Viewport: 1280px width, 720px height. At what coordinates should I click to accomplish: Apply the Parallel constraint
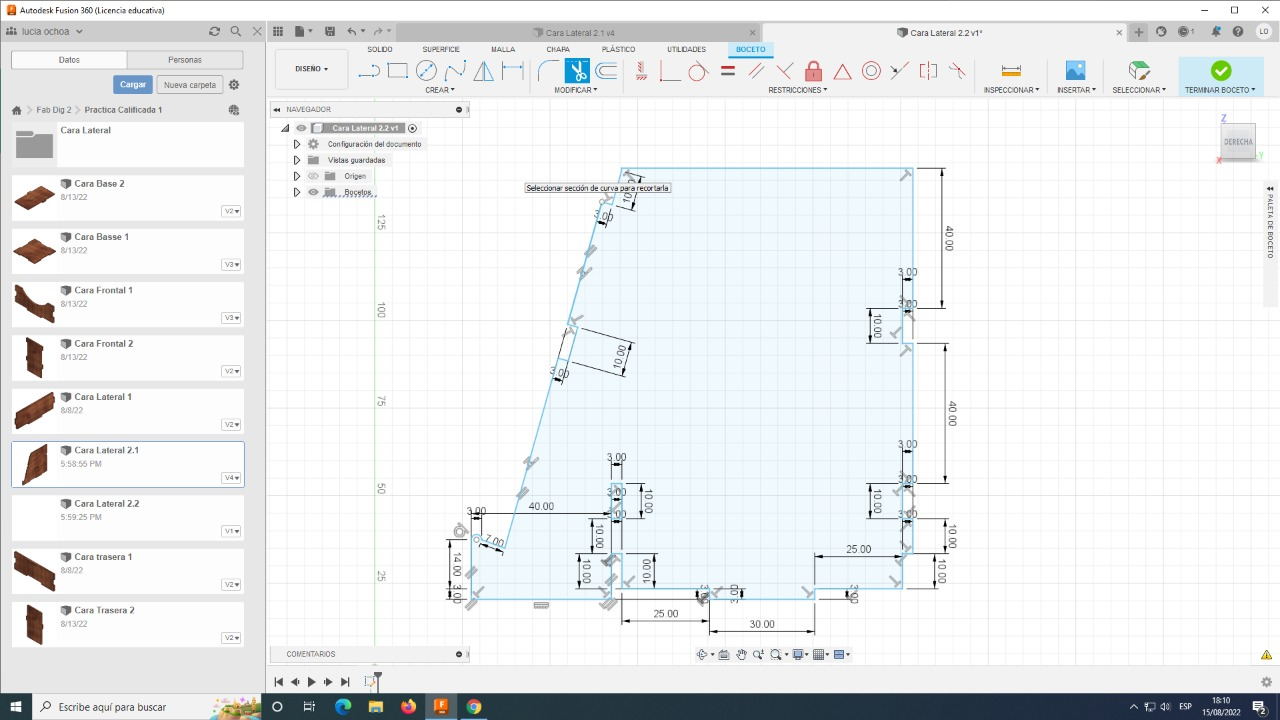[x=756, y=71]
